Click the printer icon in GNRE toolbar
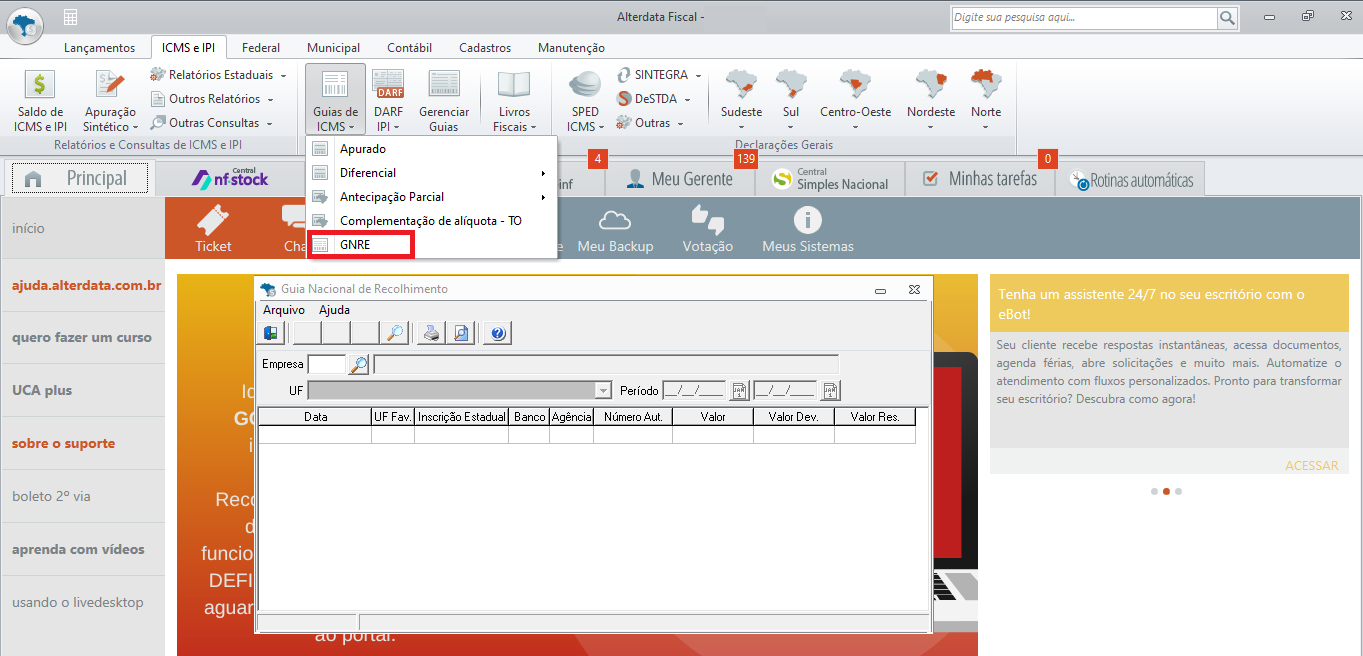The height and width of the screenshot is (656, 1363). 431,333
